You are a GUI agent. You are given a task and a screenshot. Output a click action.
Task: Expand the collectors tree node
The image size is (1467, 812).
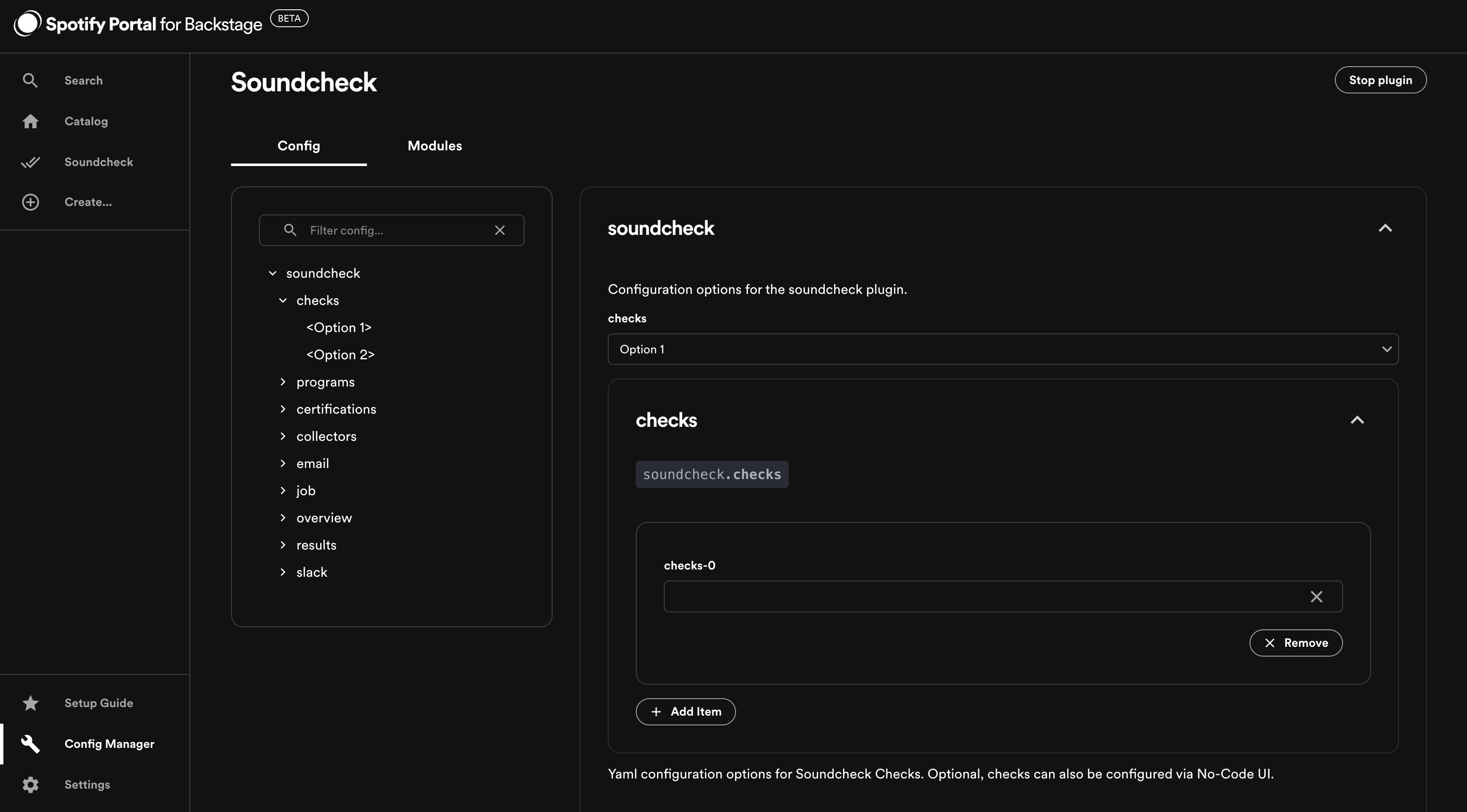(x=283, y=436)
